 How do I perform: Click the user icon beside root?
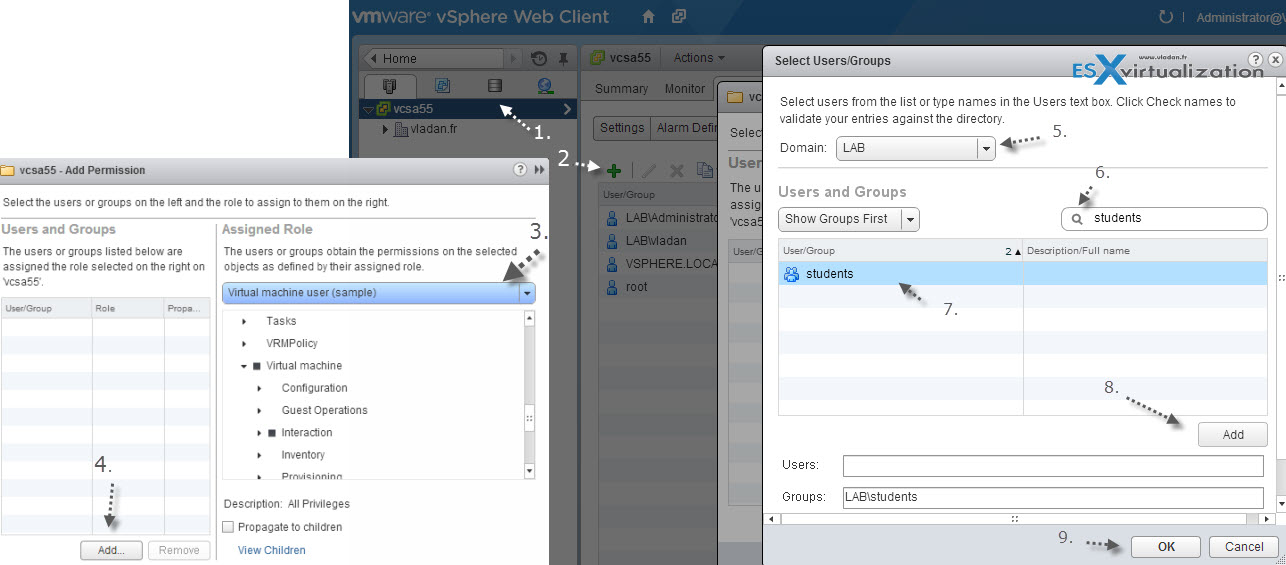[x=613, y=287]
